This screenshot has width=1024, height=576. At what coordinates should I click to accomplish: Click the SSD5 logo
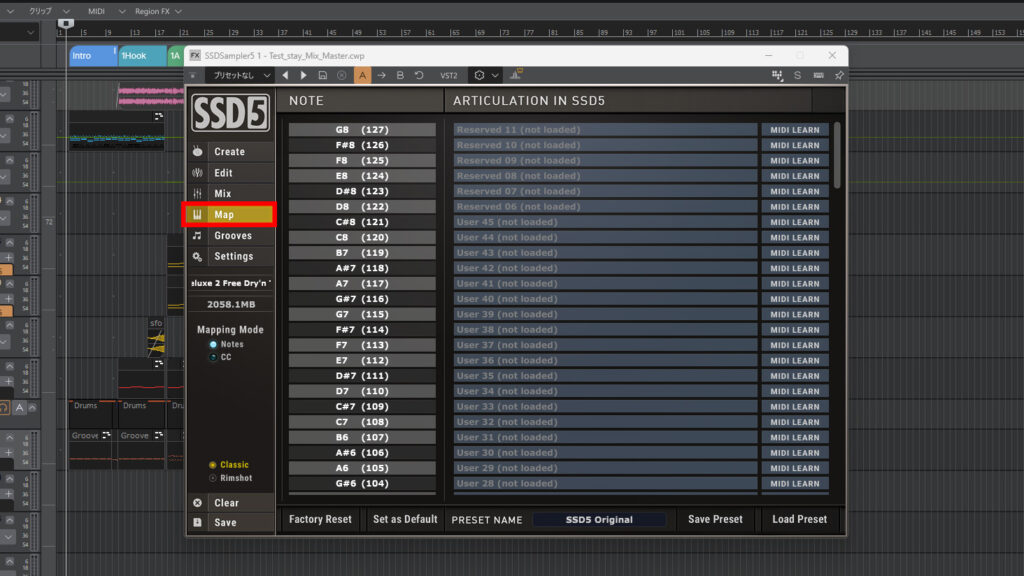[x=229, y=113]
